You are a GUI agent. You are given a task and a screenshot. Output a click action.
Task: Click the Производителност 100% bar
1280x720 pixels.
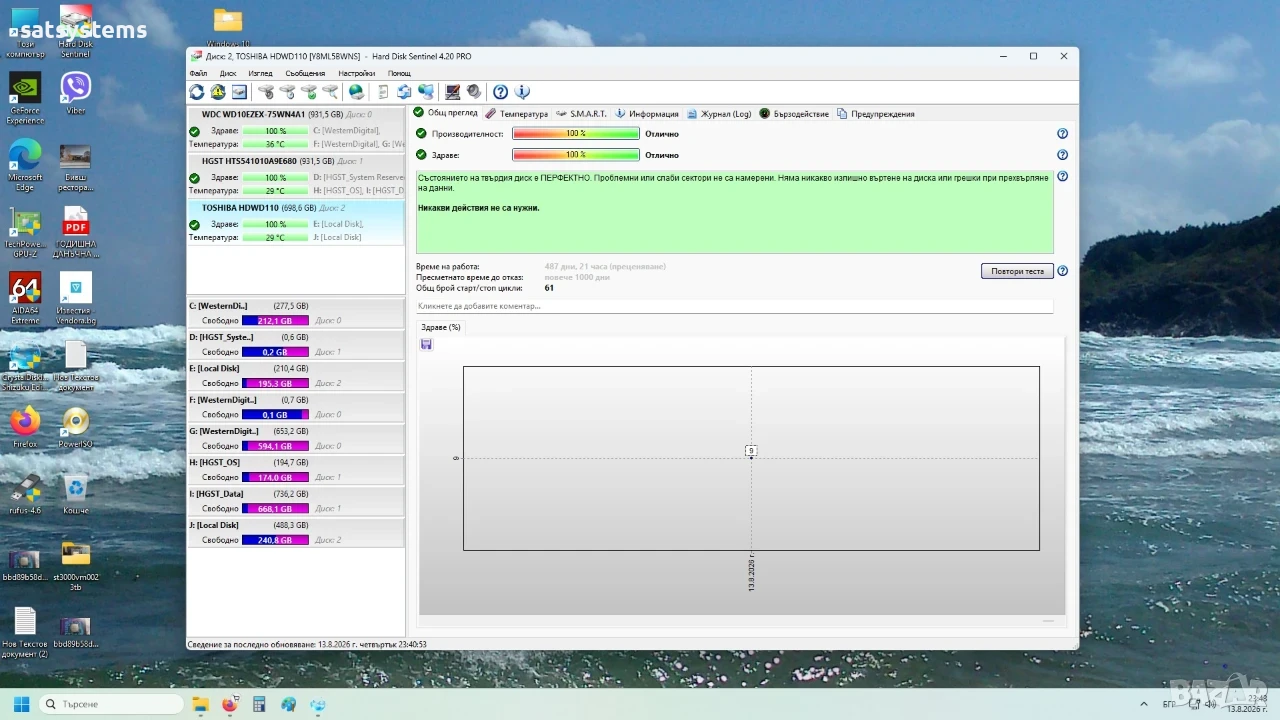576,133
